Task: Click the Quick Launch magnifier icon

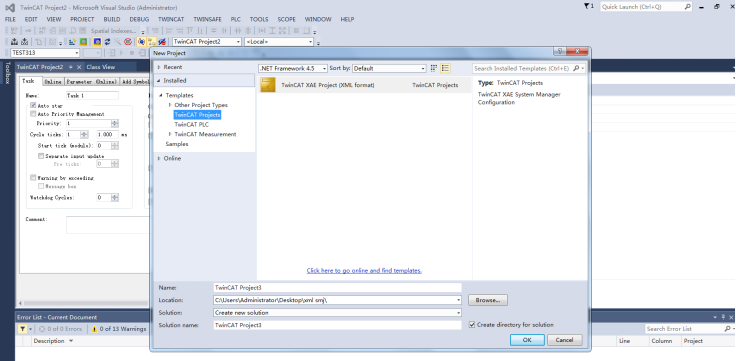Action: pyautogui.click(x=687, y=7)
